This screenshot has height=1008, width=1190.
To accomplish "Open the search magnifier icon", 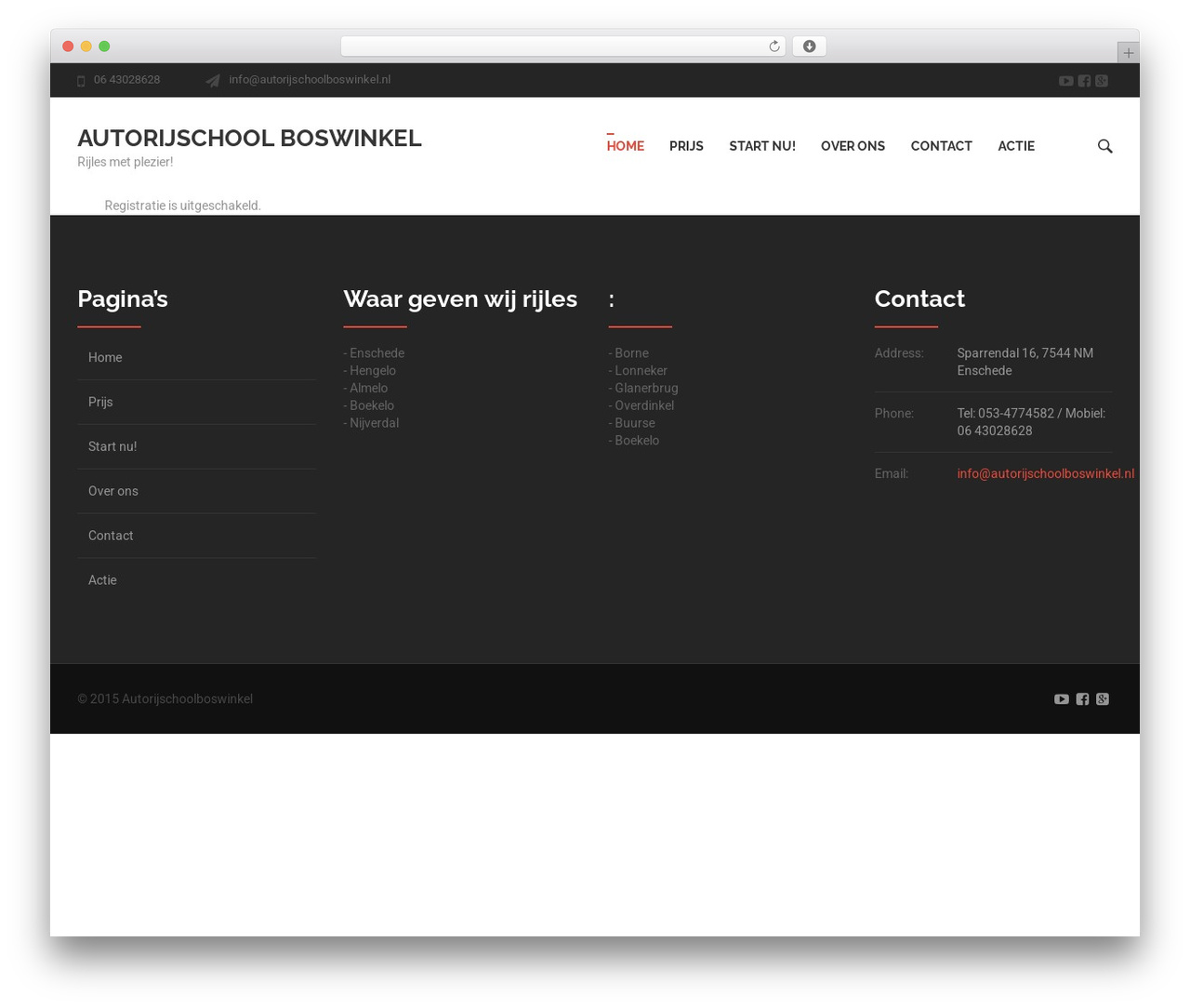I will pos(1104,146).
